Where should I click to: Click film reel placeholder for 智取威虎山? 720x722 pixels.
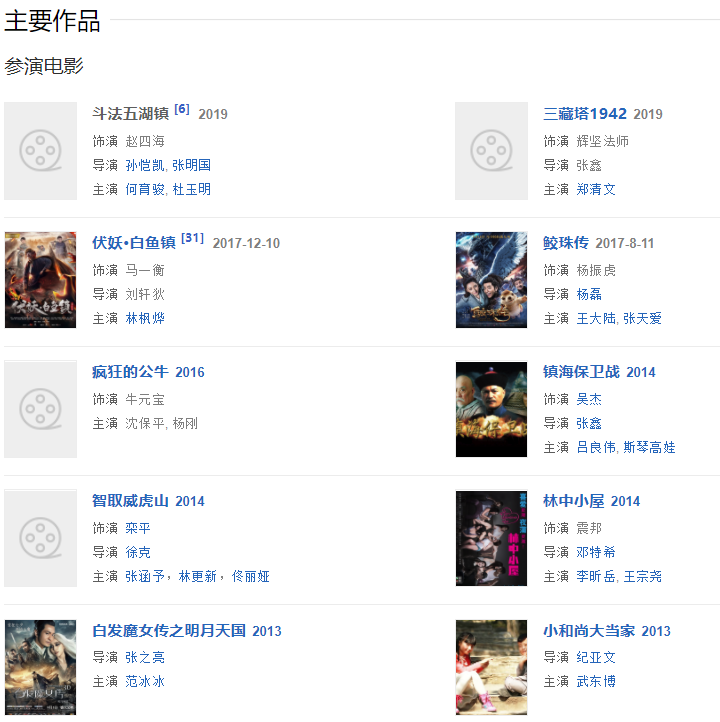tap(41, 538)
